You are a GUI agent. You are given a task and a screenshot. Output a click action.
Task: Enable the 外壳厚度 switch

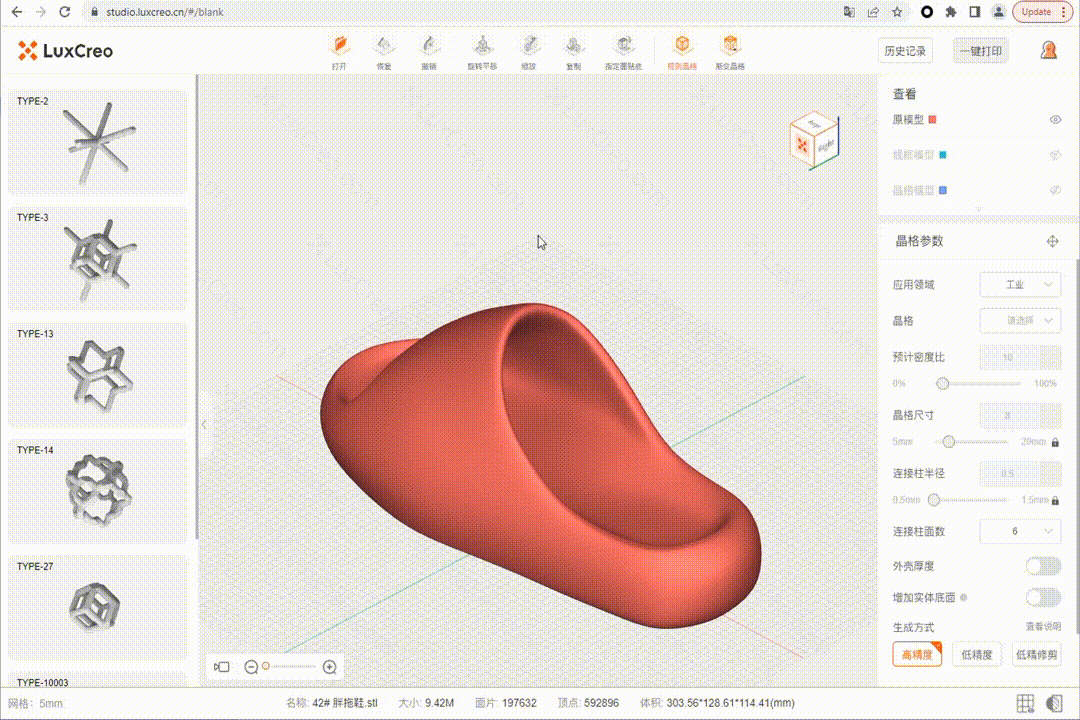1043,566
